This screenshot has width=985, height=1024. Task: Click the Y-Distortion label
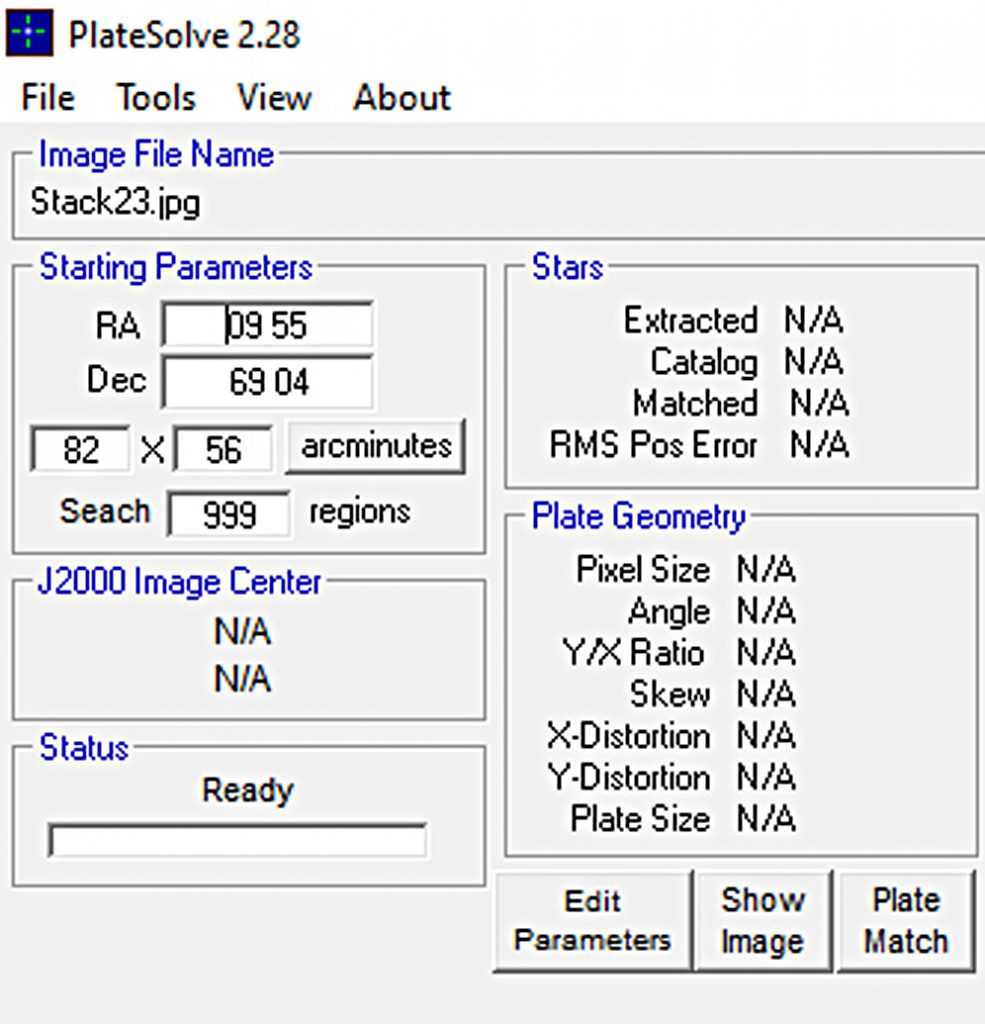pos(628,778)
